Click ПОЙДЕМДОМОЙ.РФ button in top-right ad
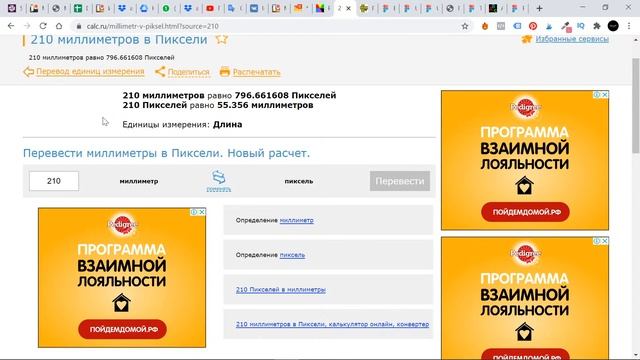This screenshot has width=640, height=360. point(525,212)
